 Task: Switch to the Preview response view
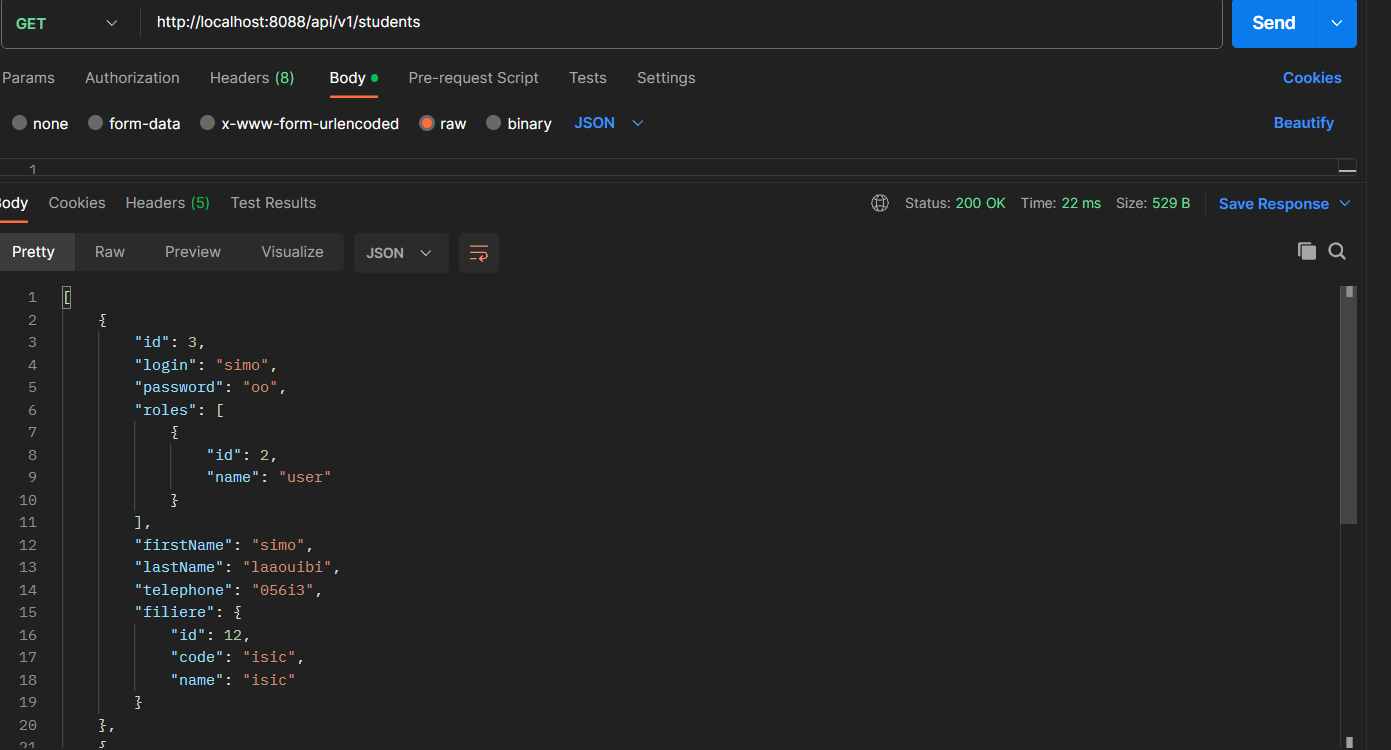192,251
